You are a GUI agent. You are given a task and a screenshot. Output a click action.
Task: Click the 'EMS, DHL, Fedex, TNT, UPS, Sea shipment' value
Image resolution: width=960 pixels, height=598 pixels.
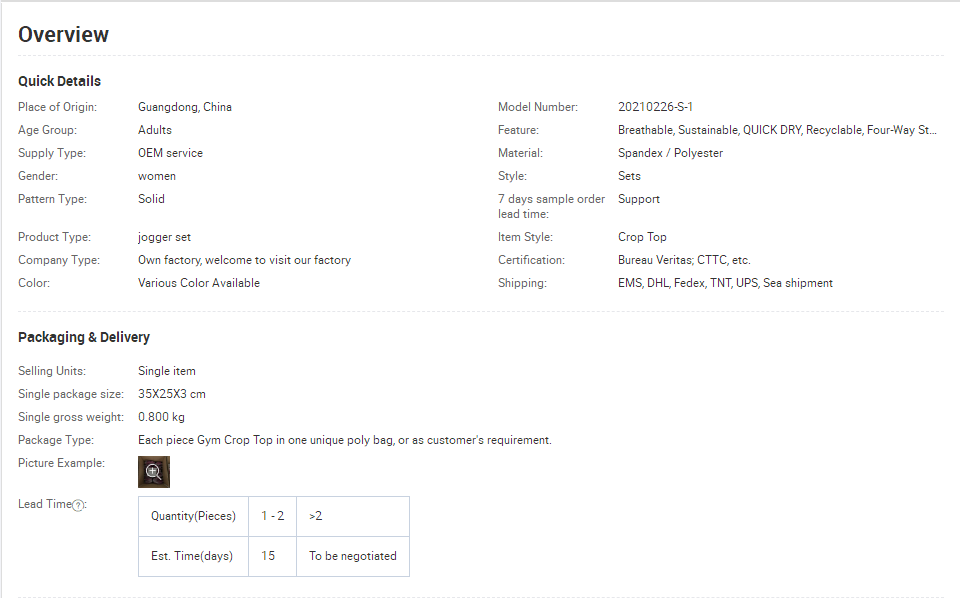[725, 283]
